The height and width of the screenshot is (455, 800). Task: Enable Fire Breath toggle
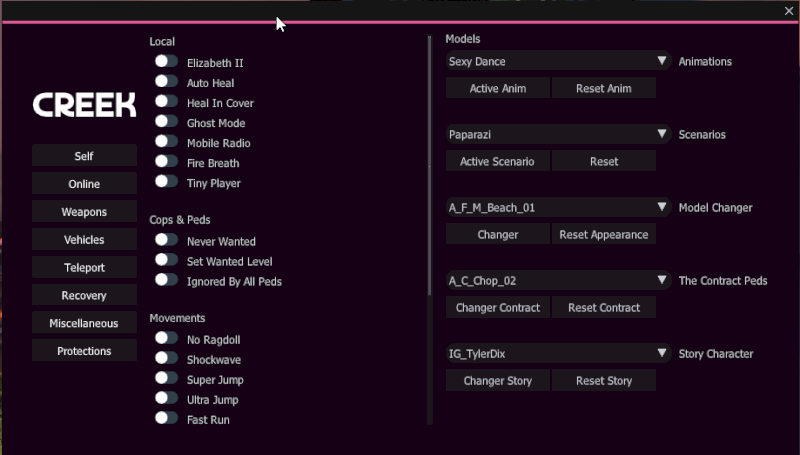tap(166, 161)
